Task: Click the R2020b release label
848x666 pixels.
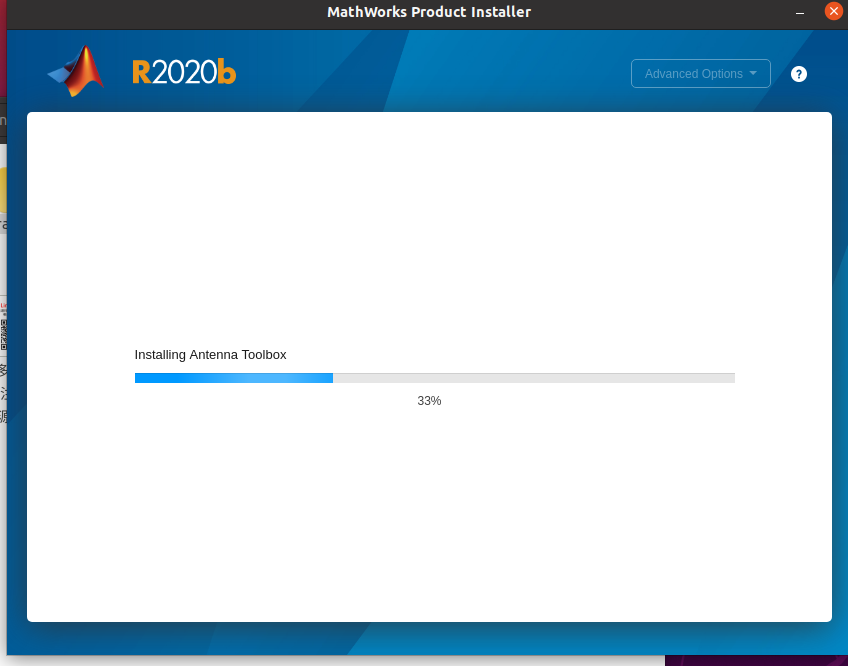Action: pyautogui.click(x=184, y=72)
